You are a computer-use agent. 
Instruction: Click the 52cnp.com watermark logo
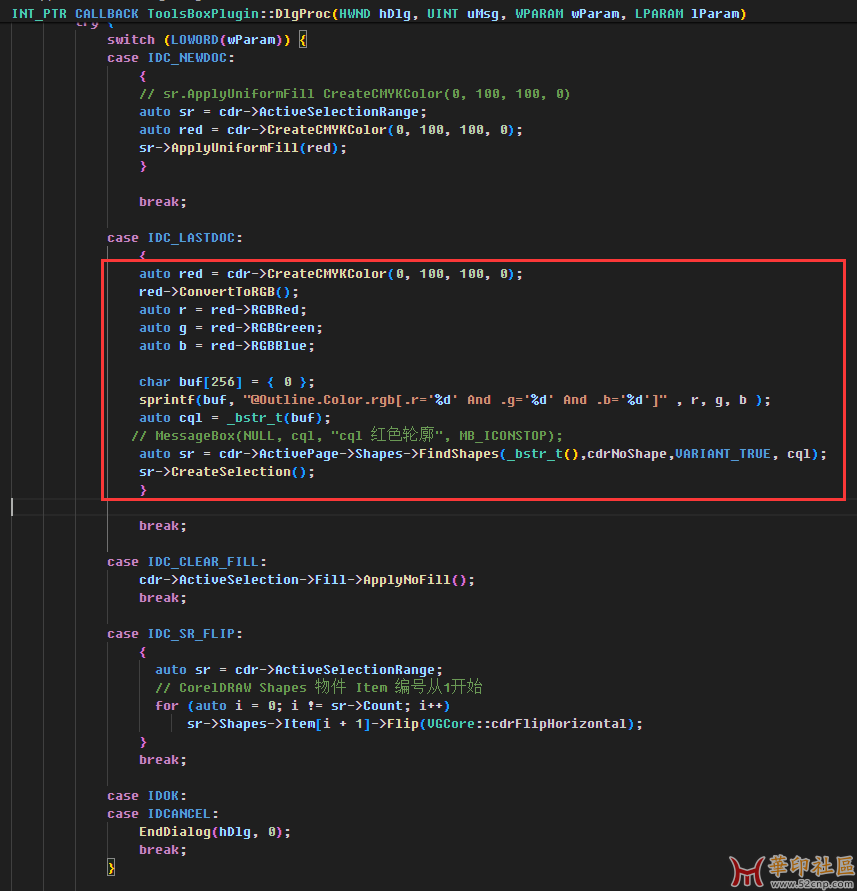(x=792, y=871)
